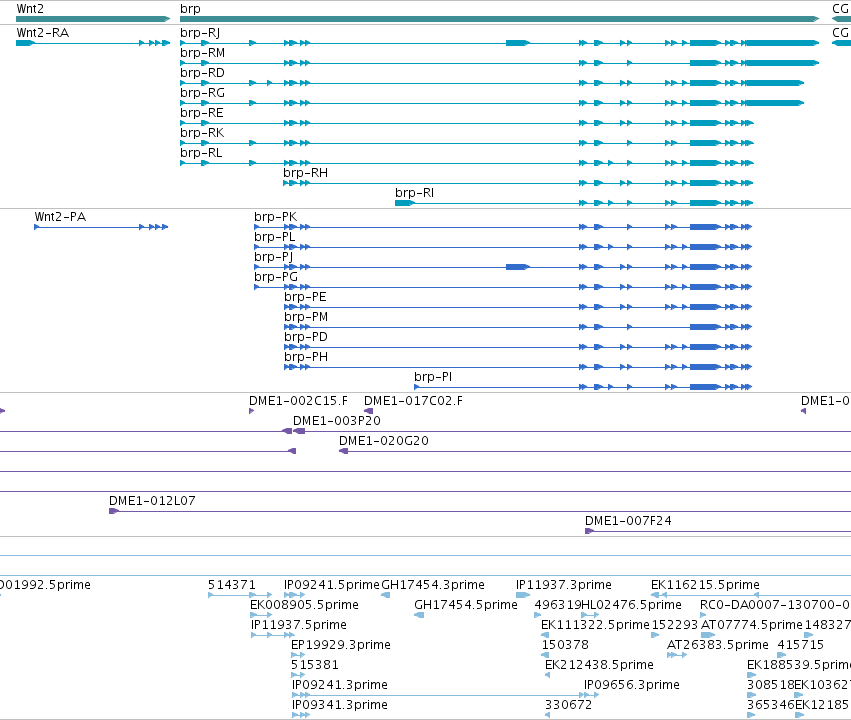
Task: Select transcript brp-RJ label
Action: 200,33
